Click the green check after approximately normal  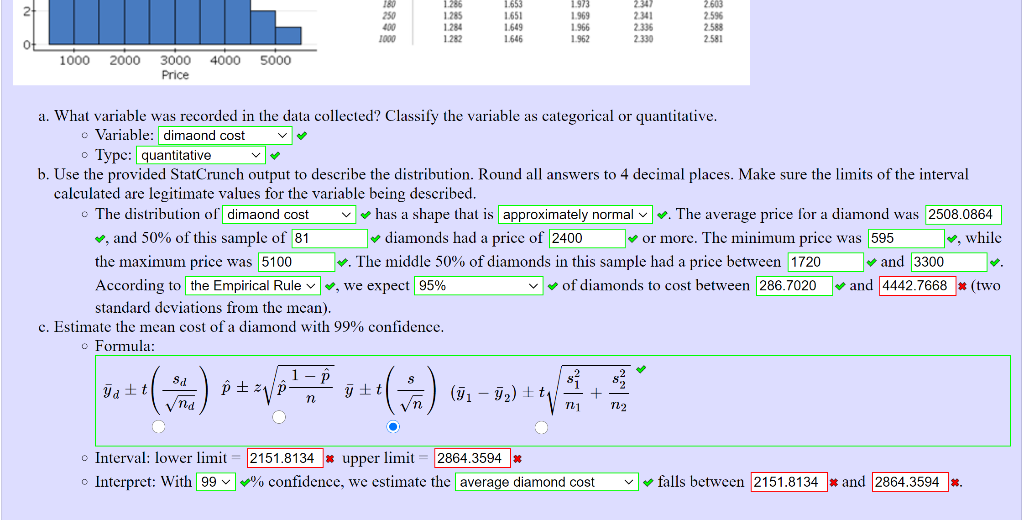[662, 215]
